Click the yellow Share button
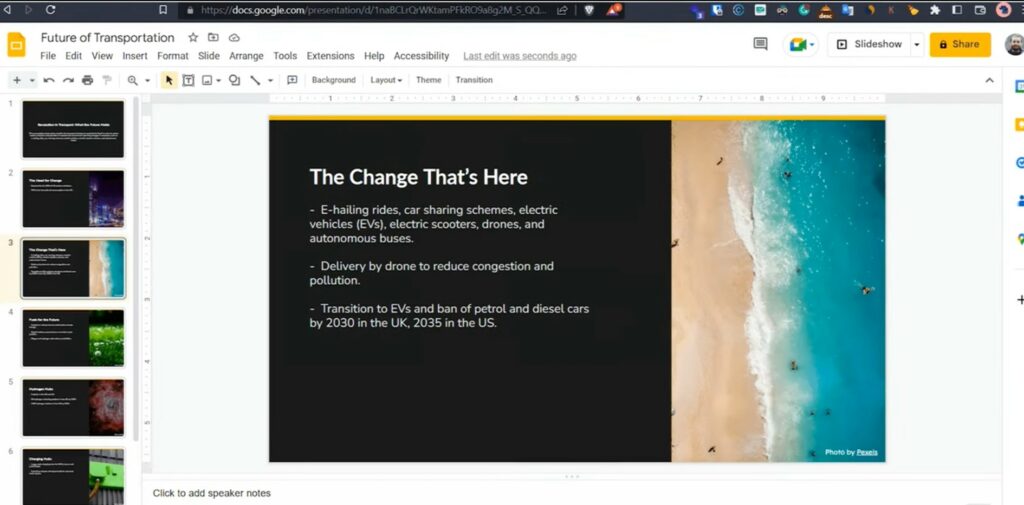Screen dimensions: 1024x505 tap(960, 44)
